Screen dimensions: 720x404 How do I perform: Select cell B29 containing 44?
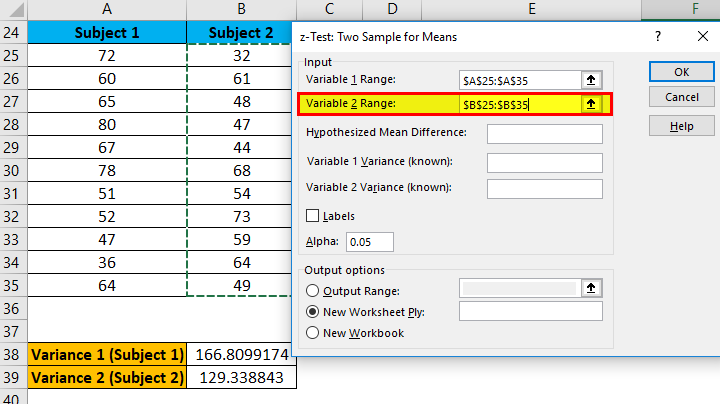239,147
